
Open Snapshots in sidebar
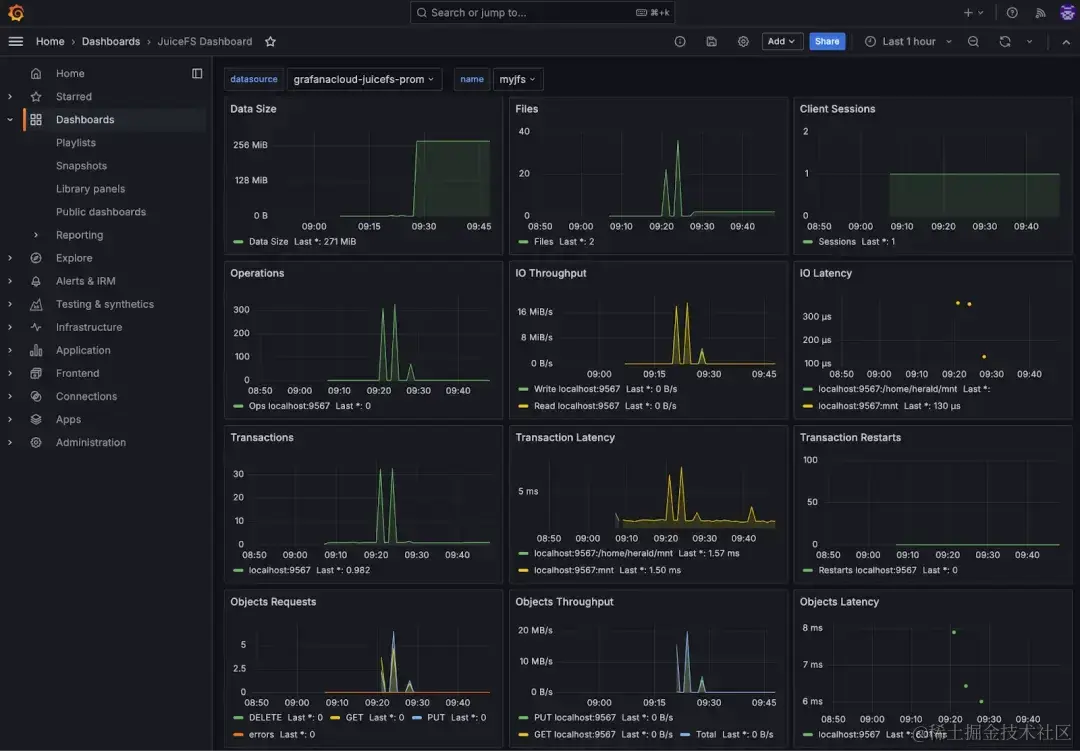click(x=81, y=165)
